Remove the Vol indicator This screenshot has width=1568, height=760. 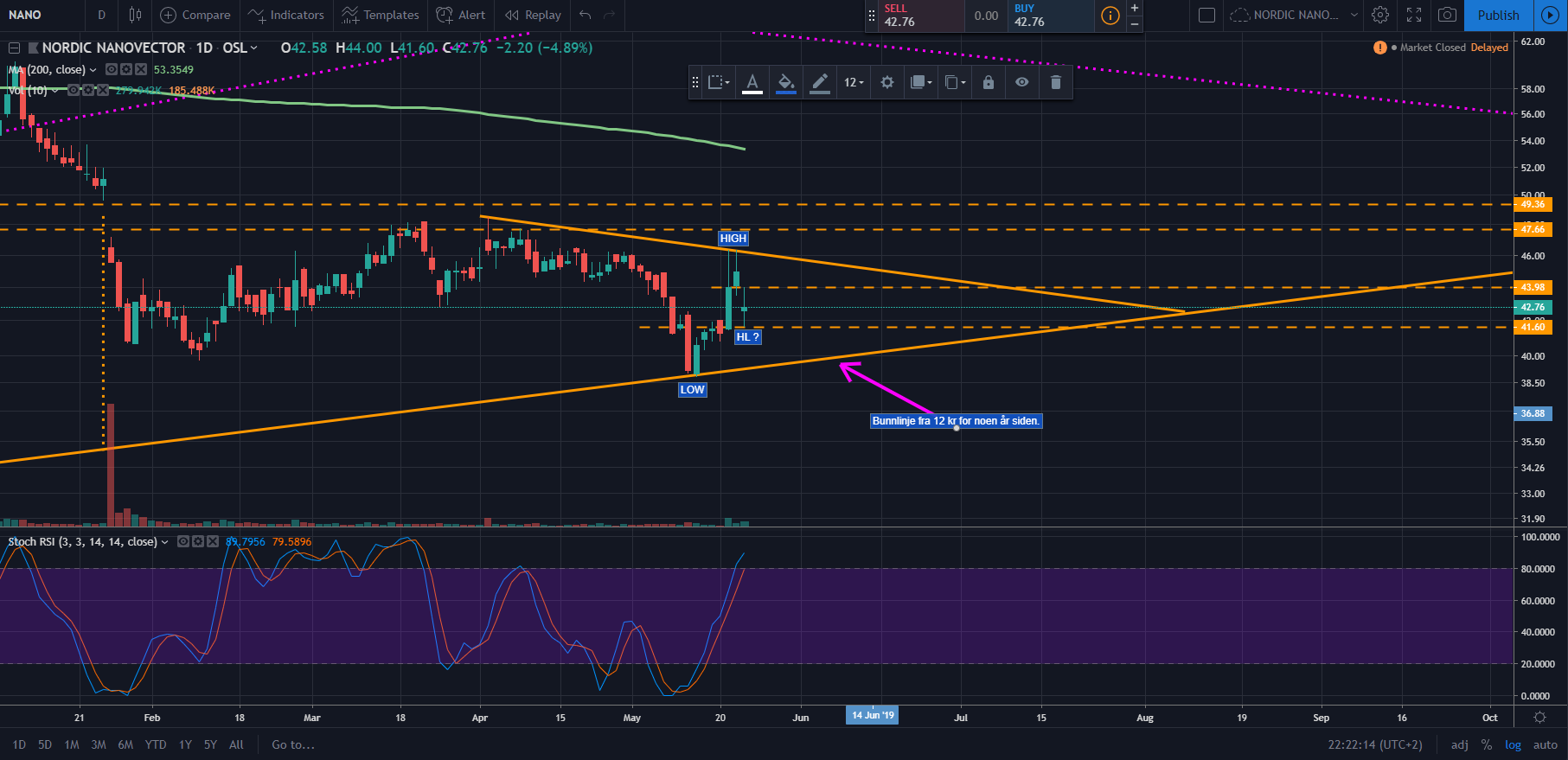pyautogui.click(x=103, y=90)
